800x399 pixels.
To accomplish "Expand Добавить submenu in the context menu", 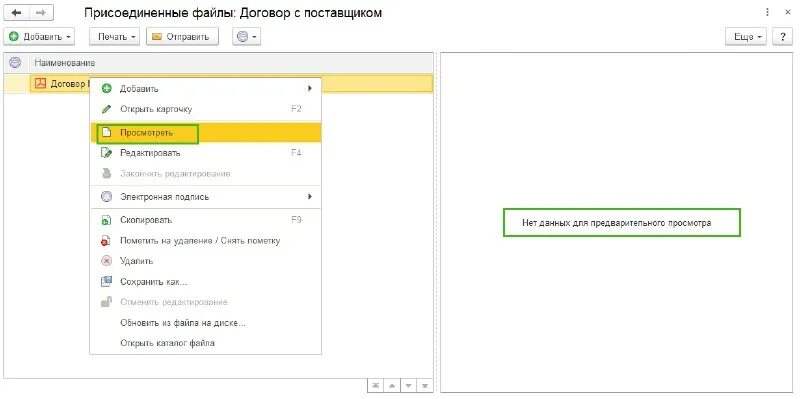I will tap(206, 89).
